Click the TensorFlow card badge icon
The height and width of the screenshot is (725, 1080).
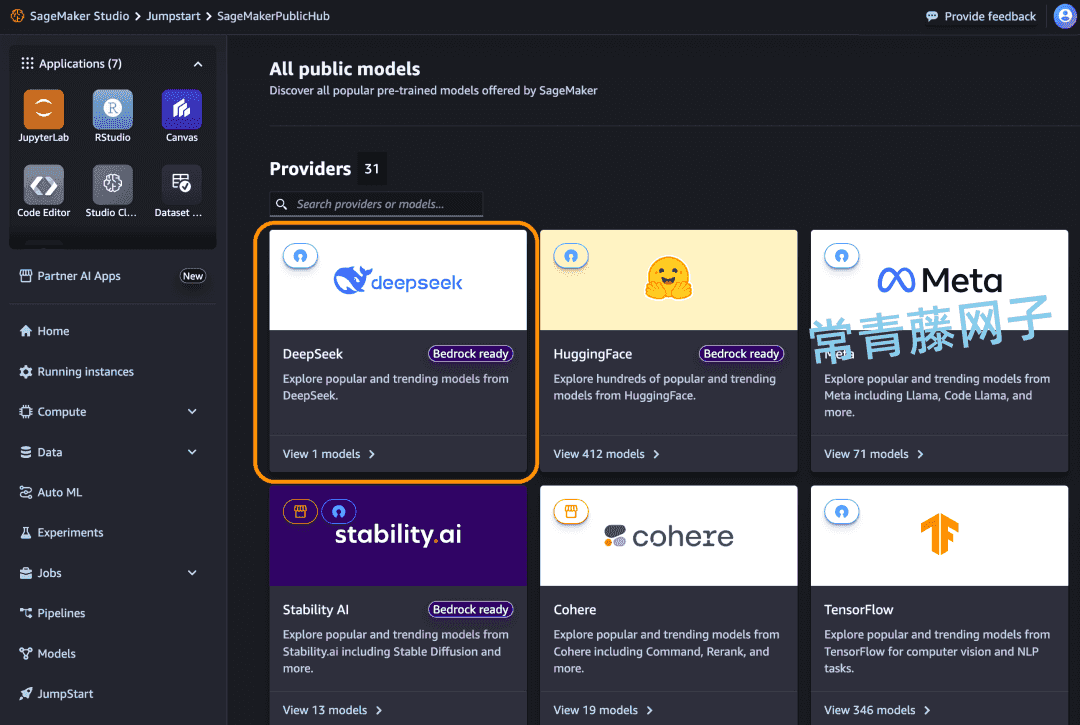(x=842, y=512)
